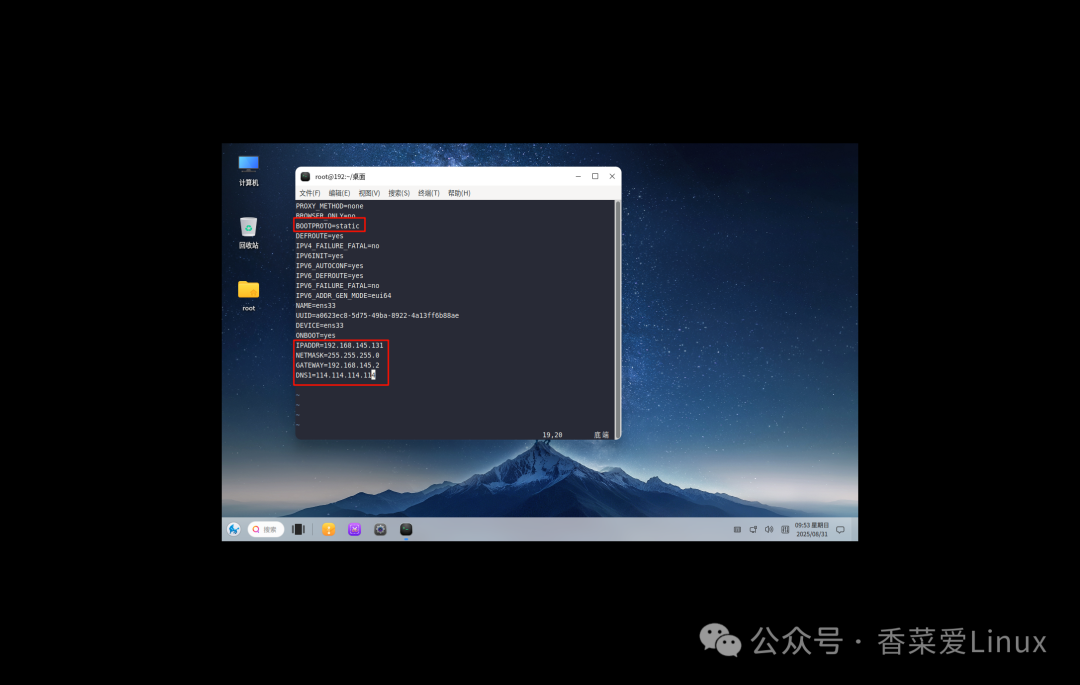
Task: Select the 回收站 recycle bin icon
Action: click(x=249, y=233)
